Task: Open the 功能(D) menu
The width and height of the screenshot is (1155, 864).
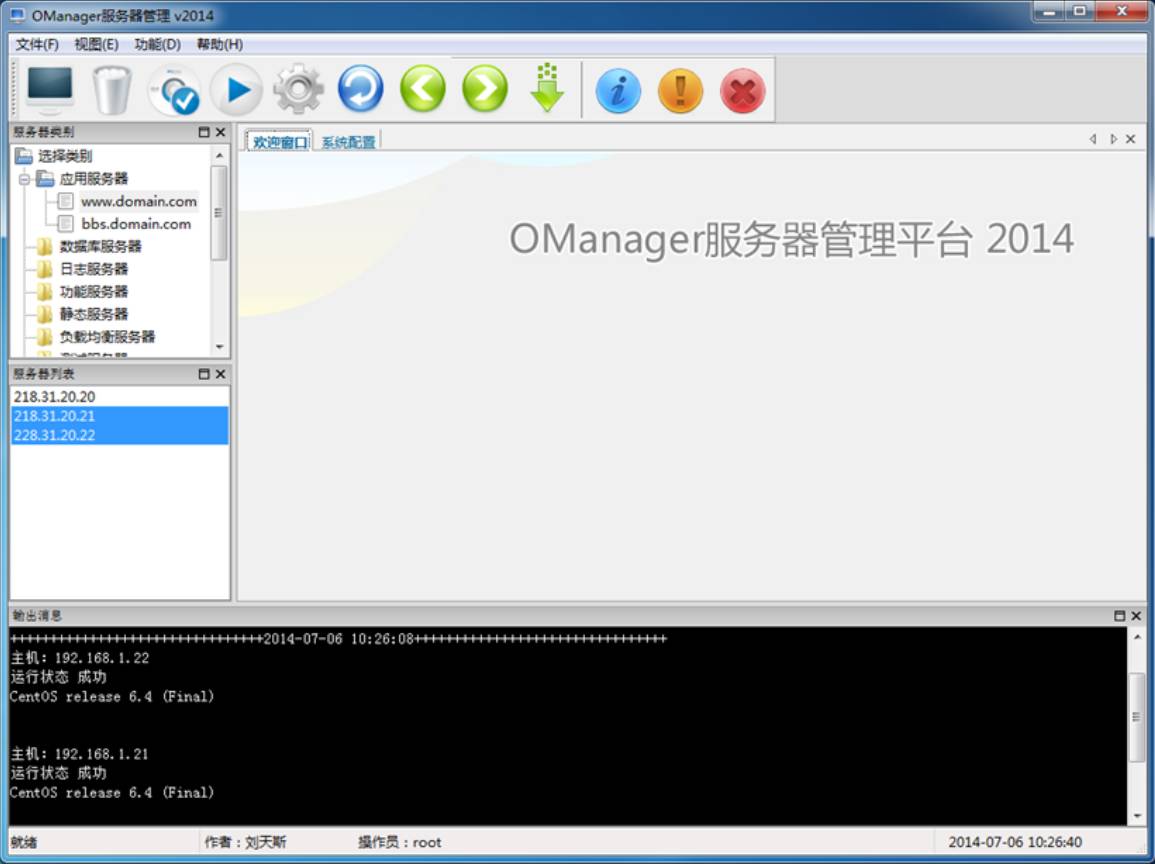Action: point(158,44)
